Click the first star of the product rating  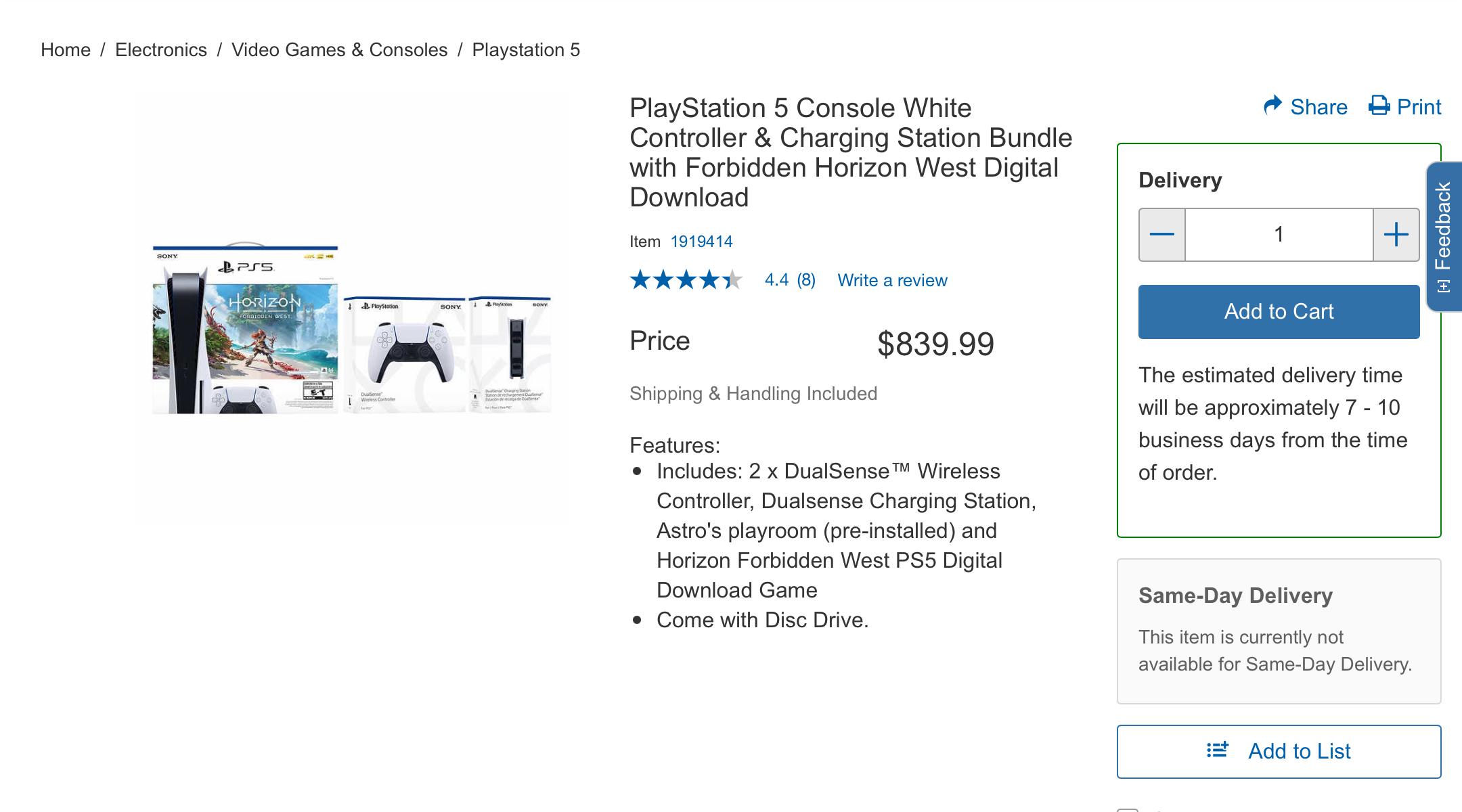tap(640, 279)
